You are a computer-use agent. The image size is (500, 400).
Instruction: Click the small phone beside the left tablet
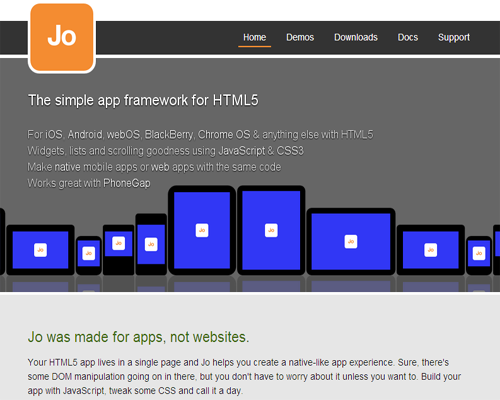point(89,256)
